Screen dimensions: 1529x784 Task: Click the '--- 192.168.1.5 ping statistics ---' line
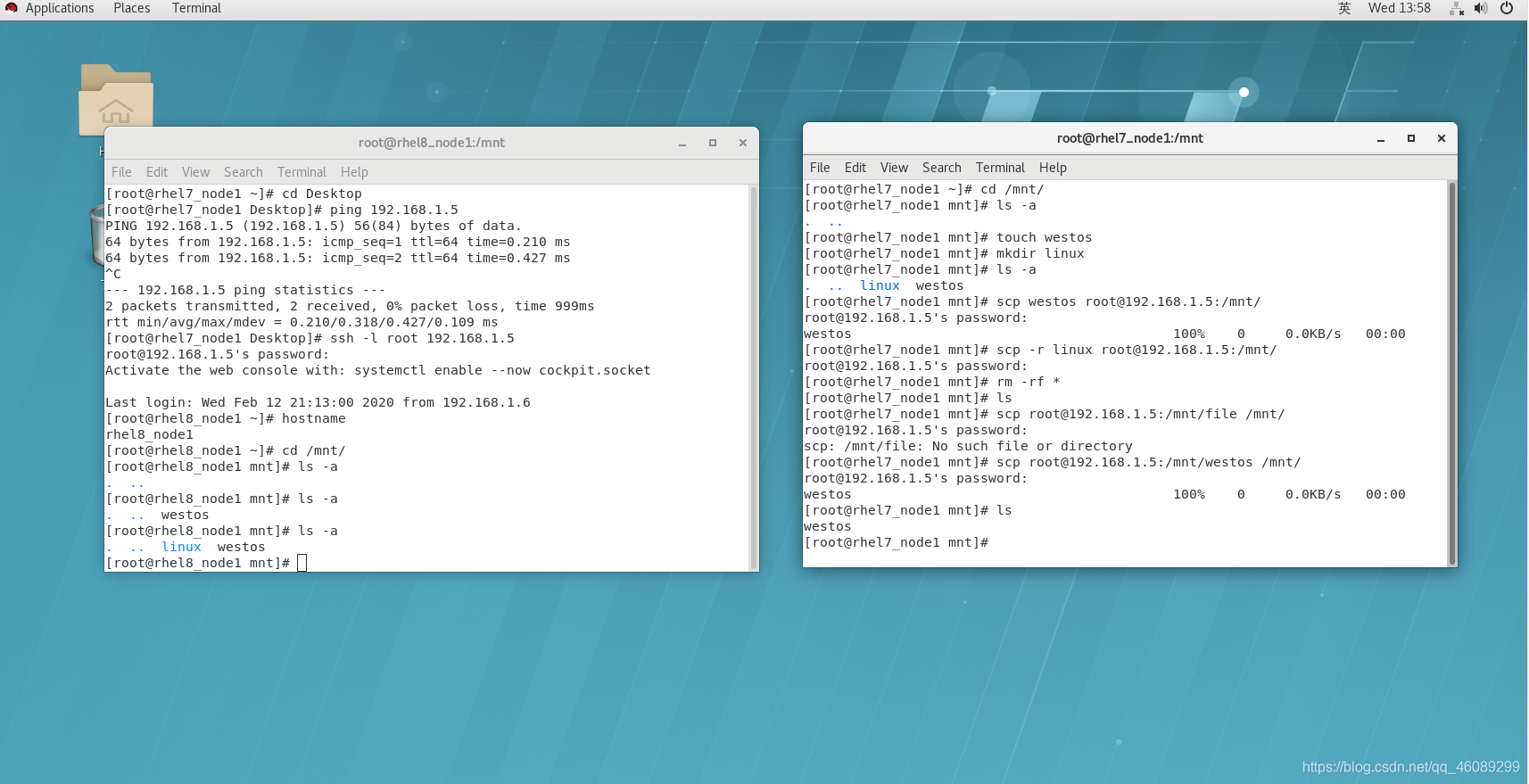coord(245,290)
